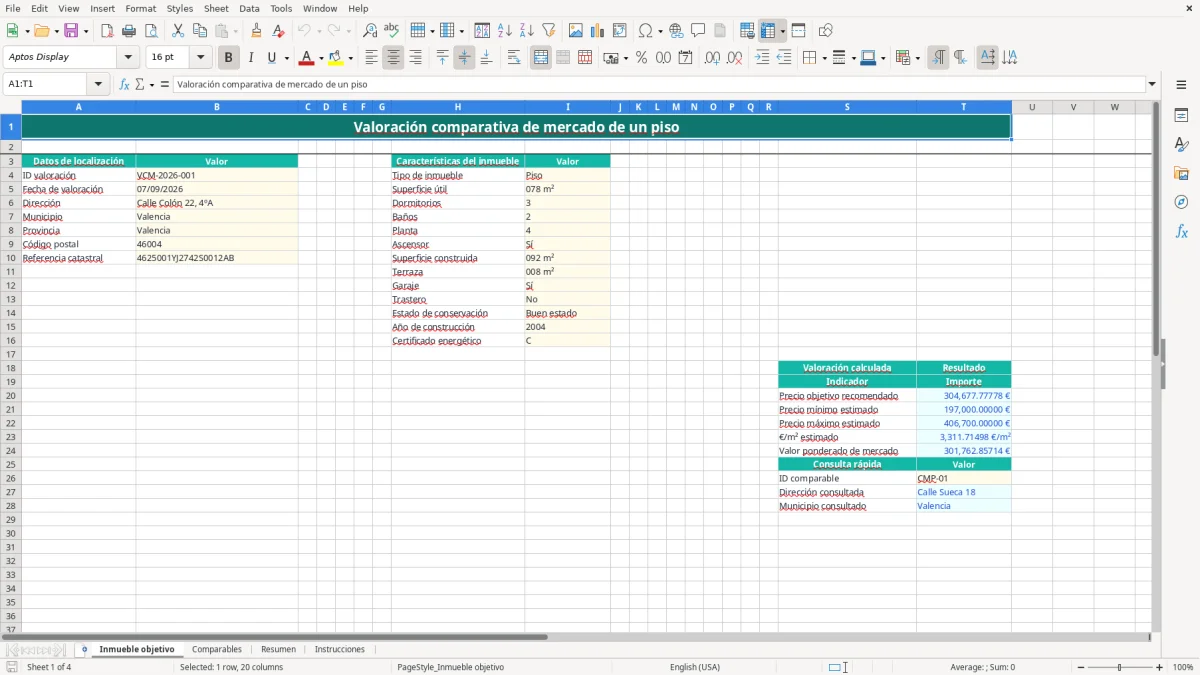Viewport: 1200px width, 675px height.
Task: Run the spelling check
Action: [x=392, y=31]
